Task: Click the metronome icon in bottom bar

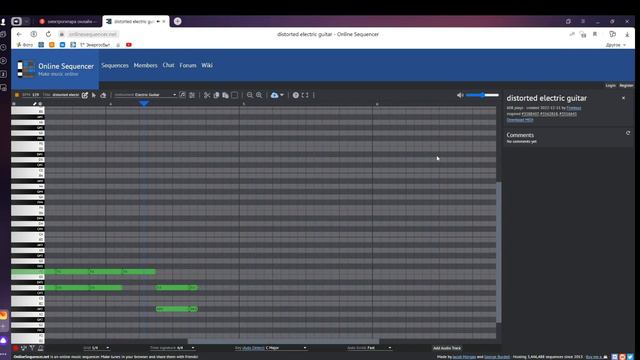Action: (x=40, y=348)
